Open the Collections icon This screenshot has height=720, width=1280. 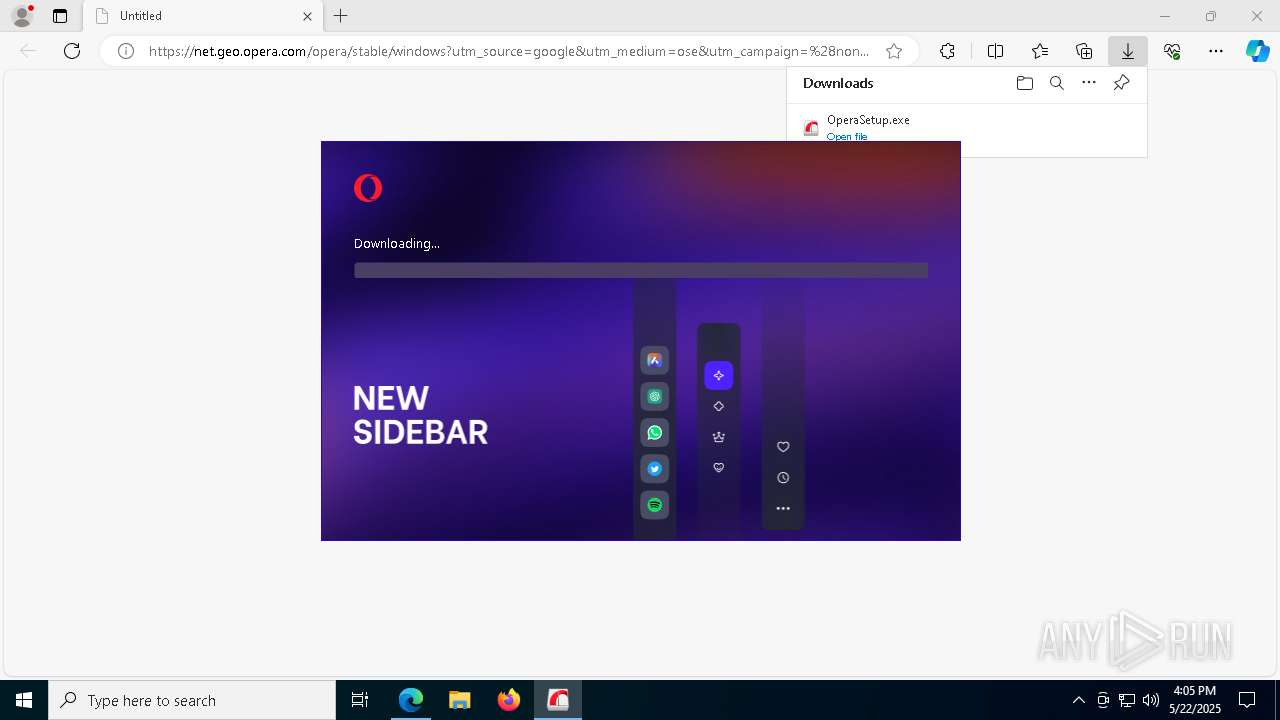[x=1084, y=51]
